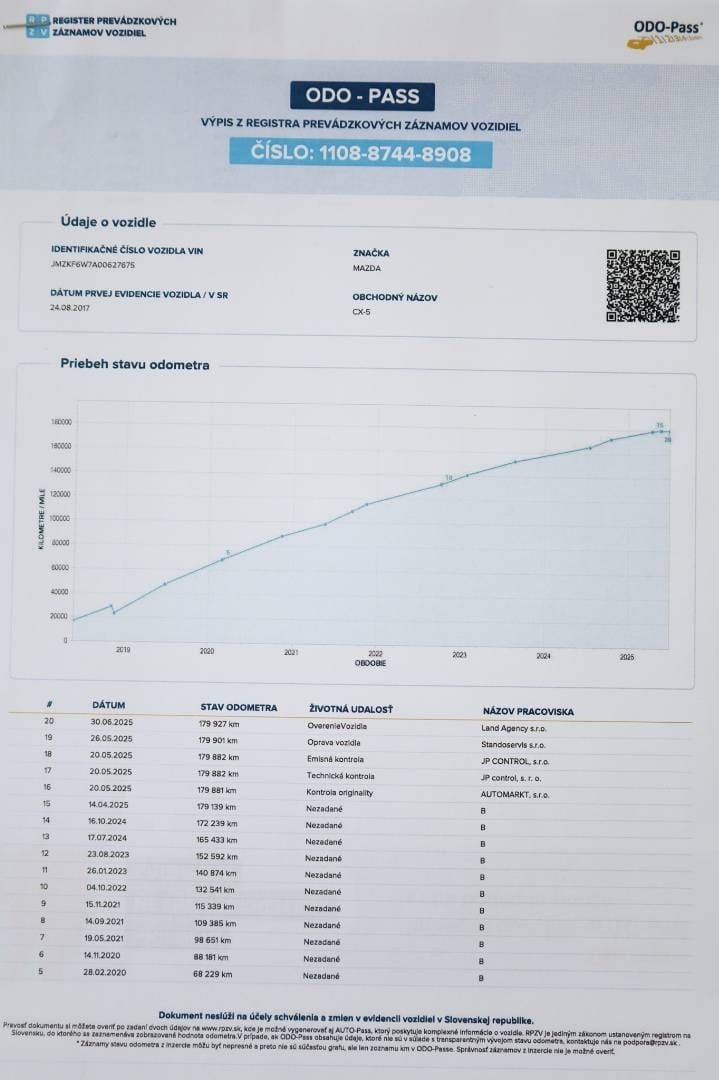Click the 2025 label on chart axis
Screen dimensions: 719x1080
pyautogui.click(x=627, y=657)
